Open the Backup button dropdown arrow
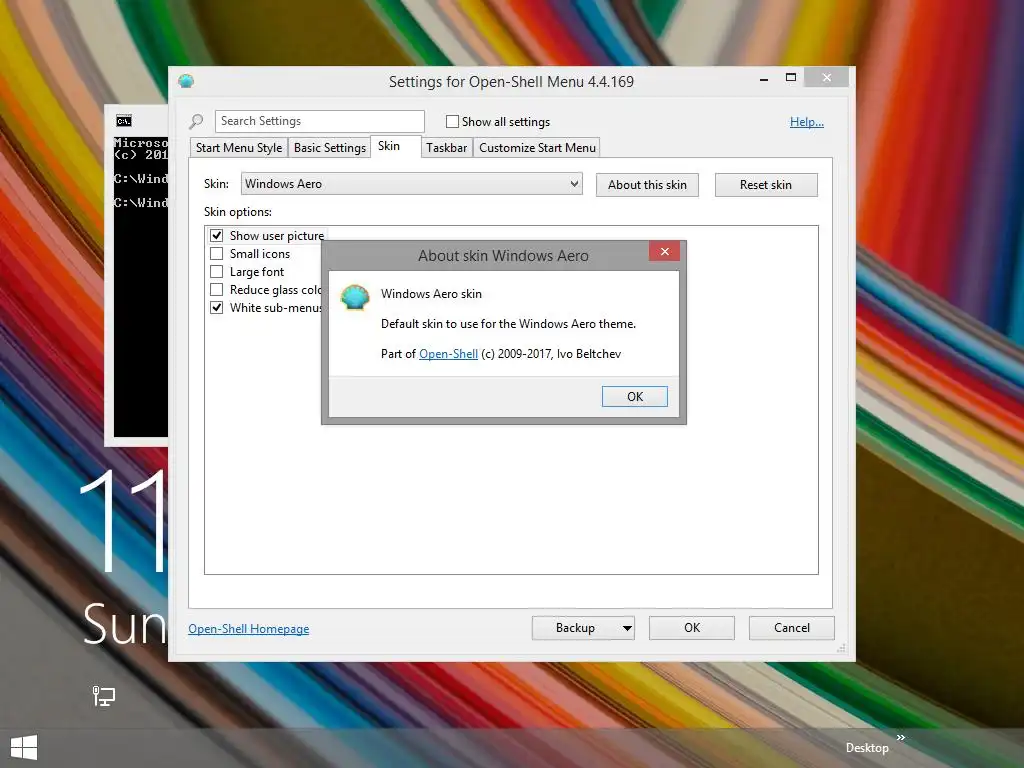The image size is (1024, 768). pos(626,628)
